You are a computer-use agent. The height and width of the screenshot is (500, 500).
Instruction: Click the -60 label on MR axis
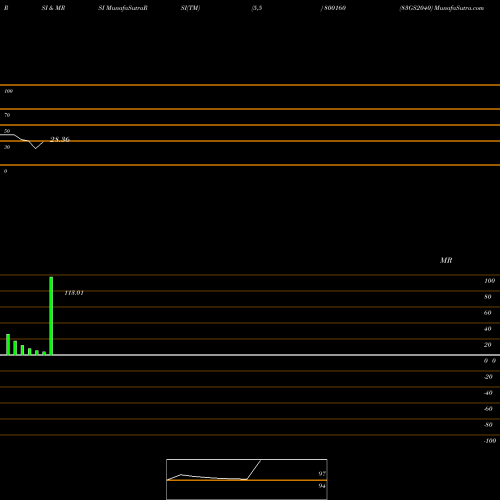[488, 409]
